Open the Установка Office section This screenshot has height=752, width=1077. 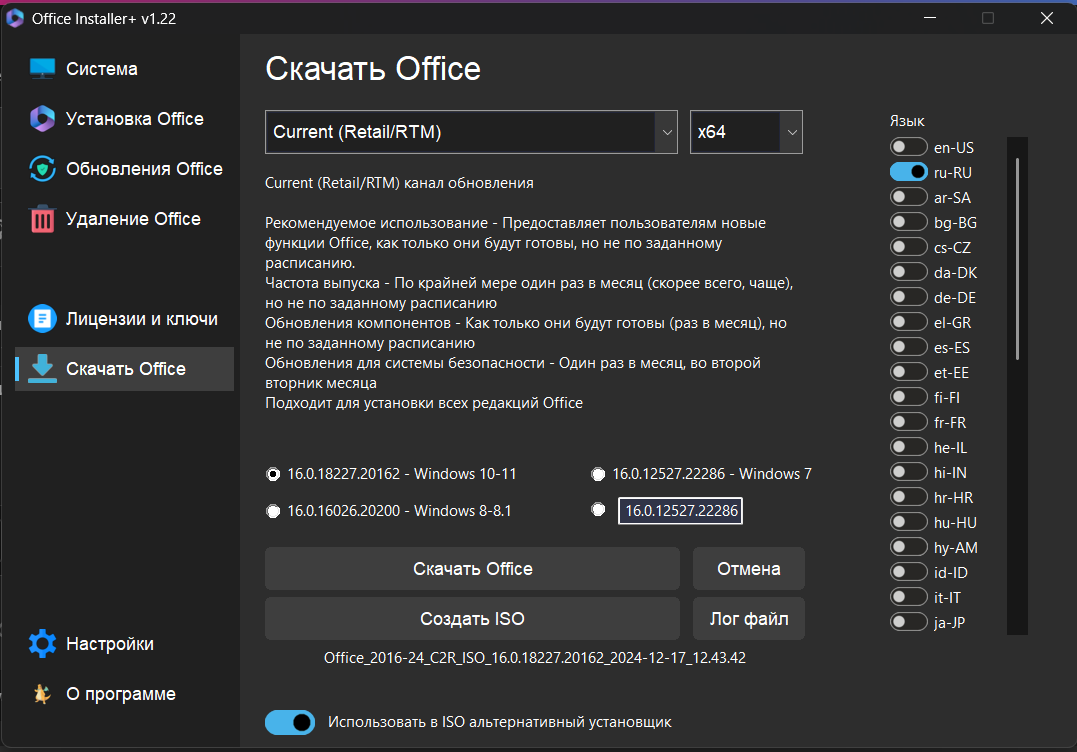(124, 119)
